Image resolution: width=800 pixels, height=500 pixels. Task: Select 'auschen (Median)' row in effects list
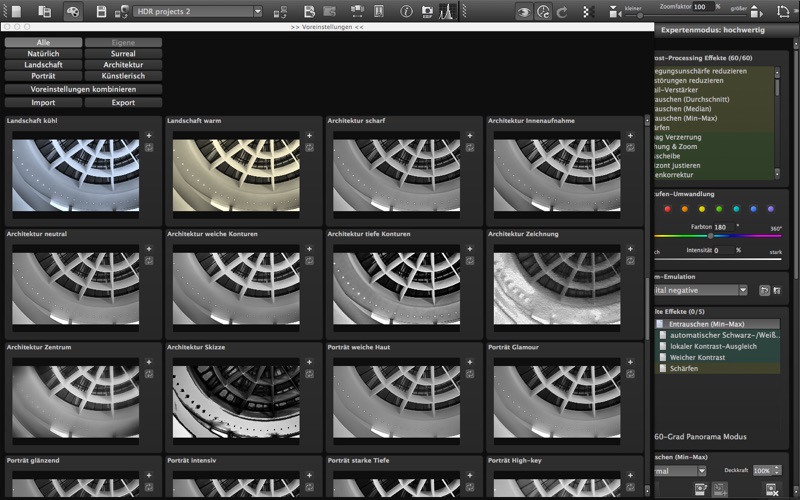pyautogui.click(x=713, y=109)
